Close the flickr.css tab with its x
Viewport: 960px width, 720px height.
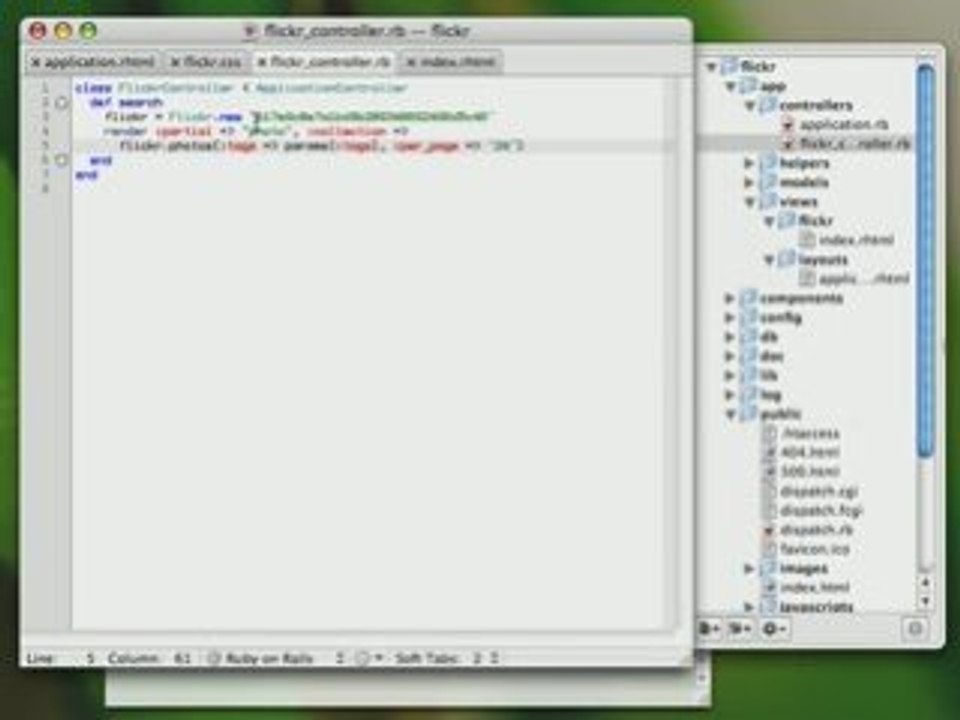click(x=175, y=62)
